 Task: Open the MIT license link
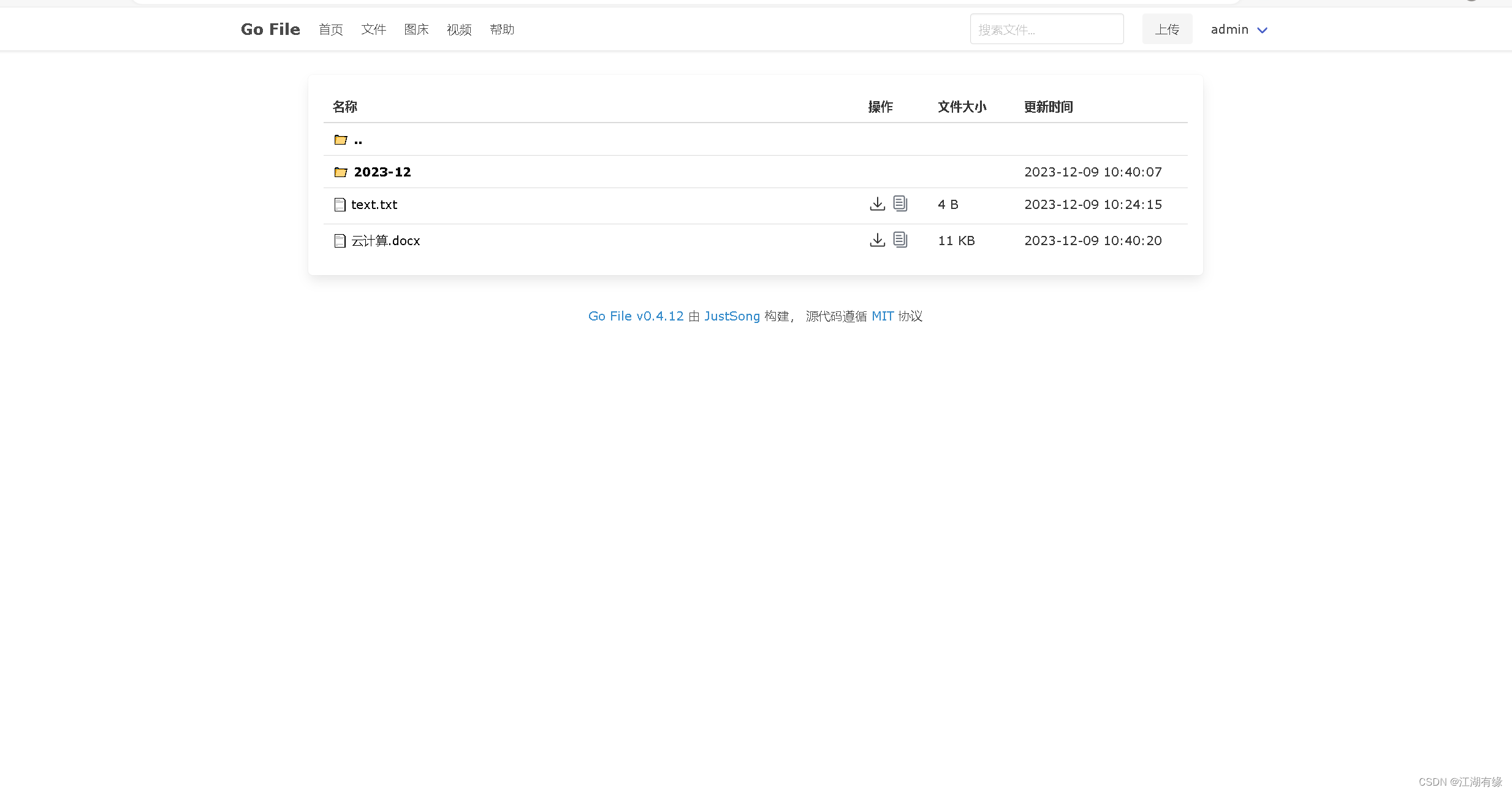[x=883, y=316]
